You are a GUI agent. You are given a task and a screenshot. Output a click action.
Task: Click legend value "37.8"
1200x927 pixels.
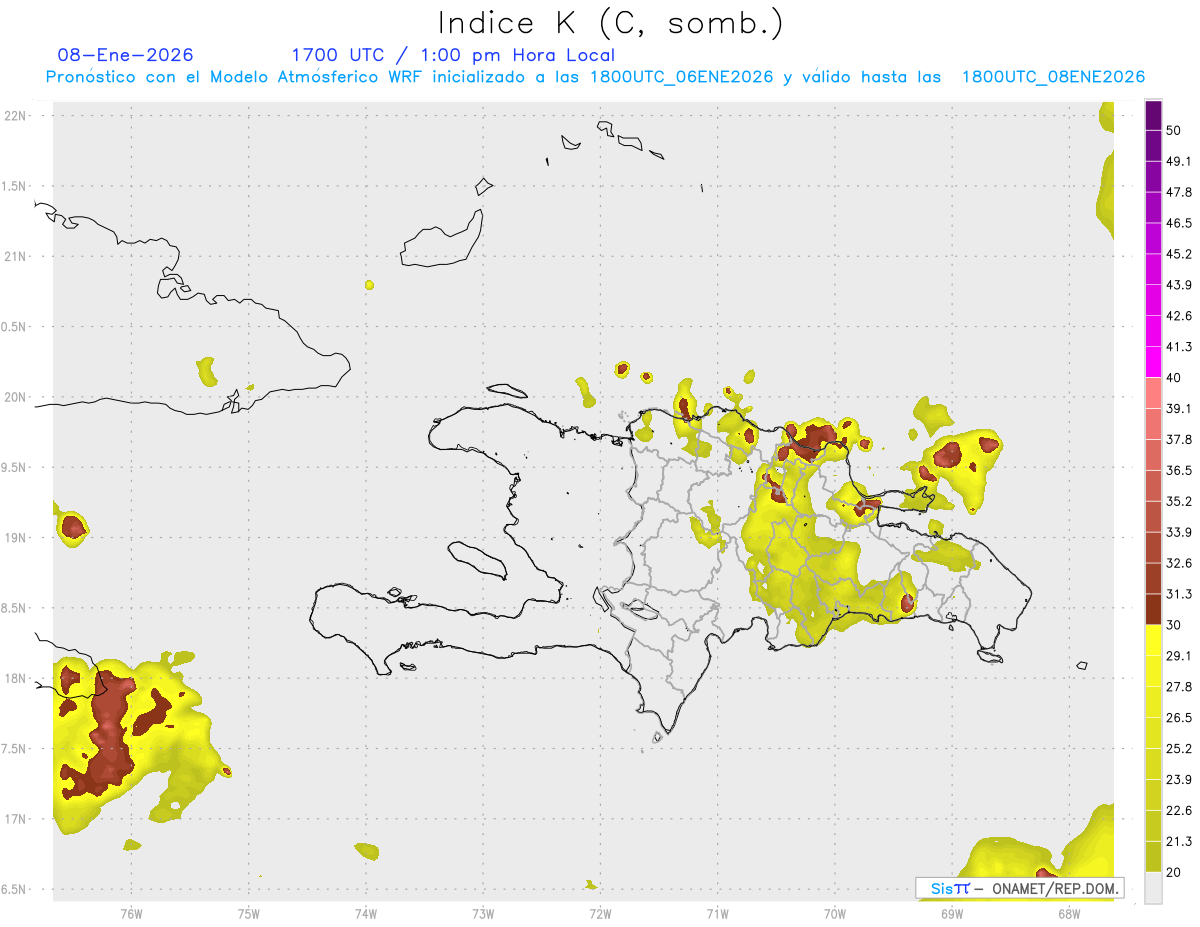click(1179, 439)
